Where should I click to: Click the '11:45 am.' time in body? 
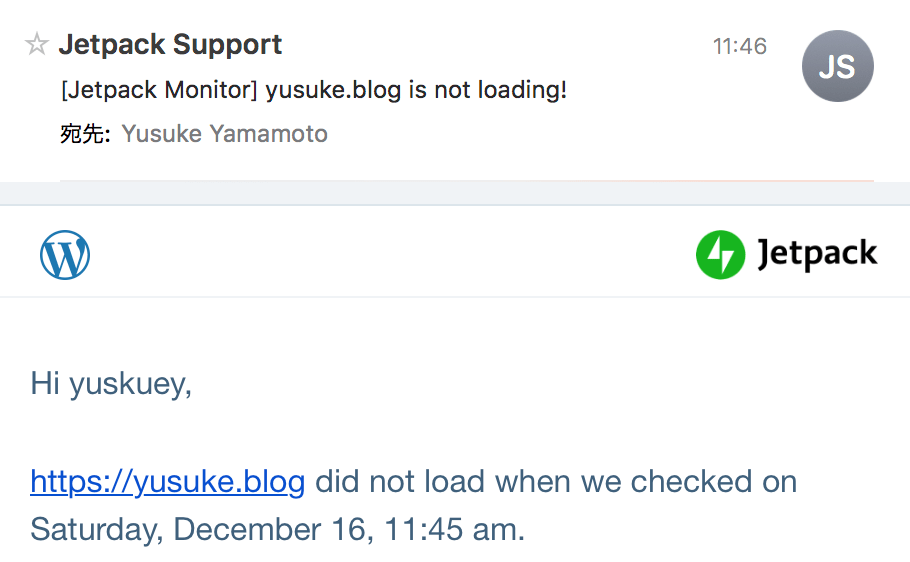pos(454,529)
